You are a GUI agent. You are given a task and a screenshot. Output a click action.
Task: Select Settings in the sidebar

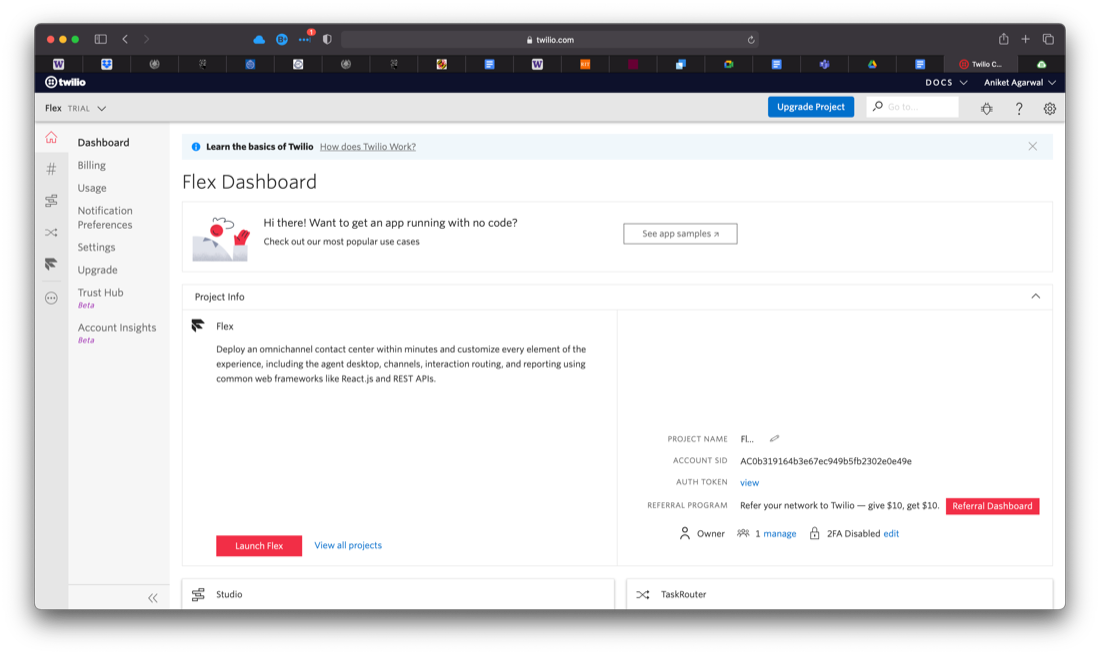(x=96, y=248)
